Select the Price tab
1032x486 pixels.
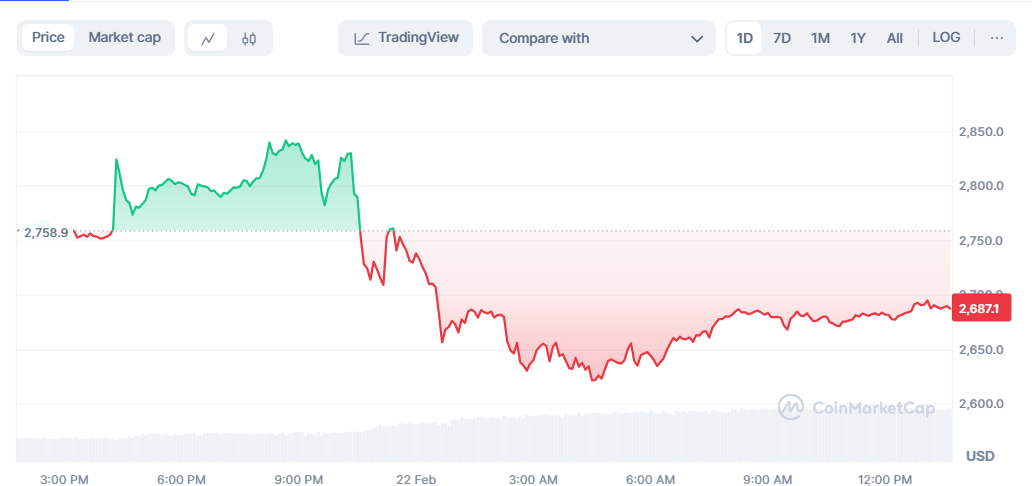48,38
